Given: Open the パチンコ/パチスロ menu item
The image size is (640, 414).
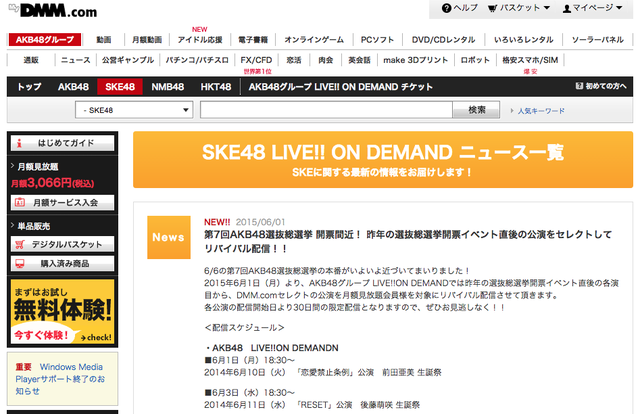Looking at the screenshot, I should point(197,60).
